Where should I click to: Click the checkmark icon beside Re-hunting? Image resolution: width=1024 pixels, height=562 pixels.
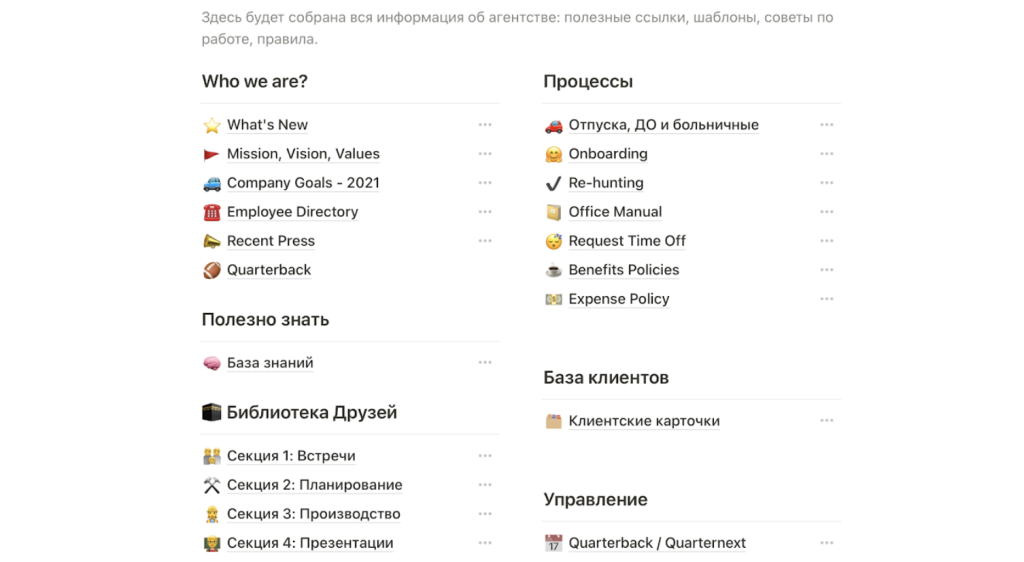tap(553, 183)
